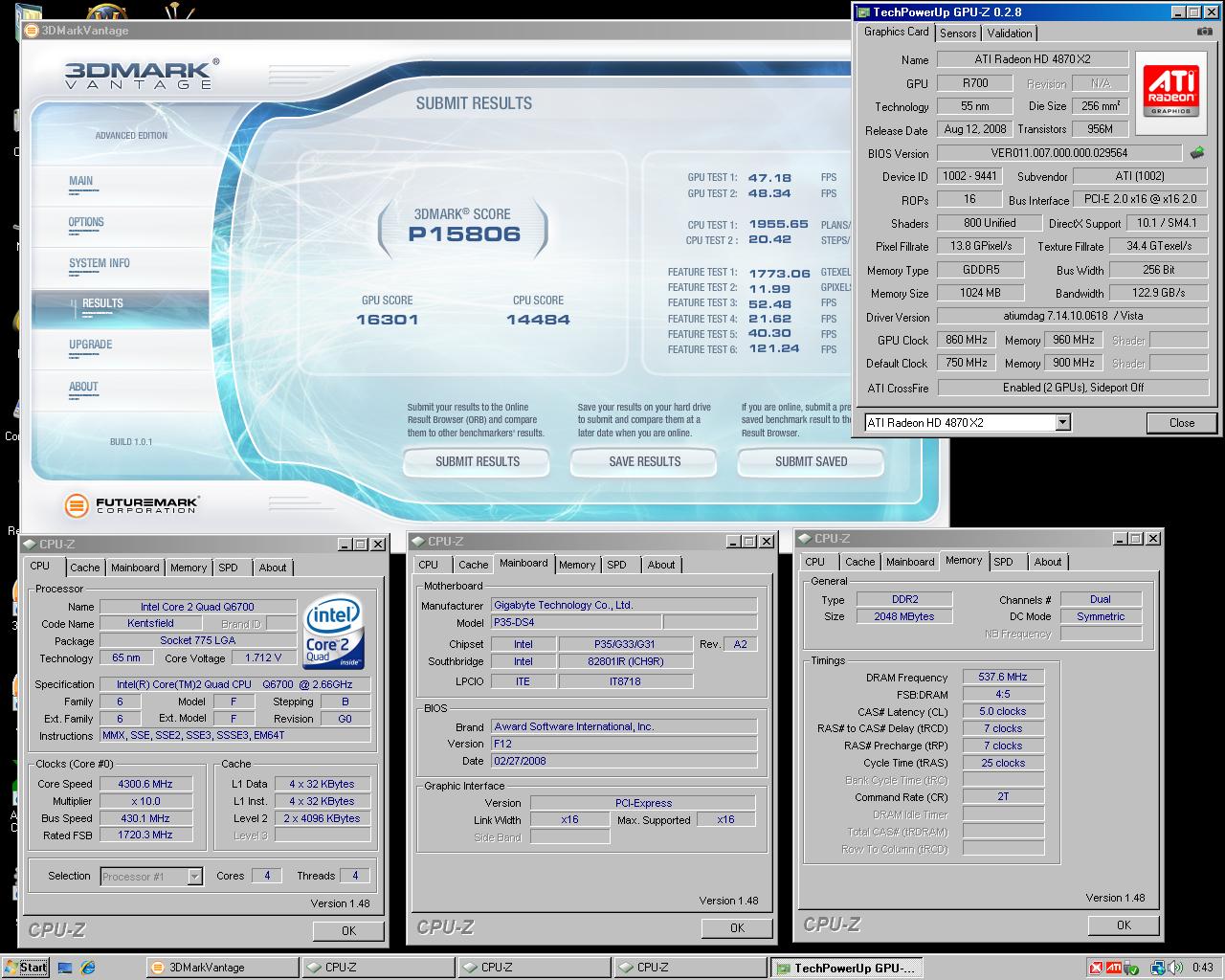This screenshot has width=1225, height=980.
Task: Click OK in the CPU-Z memory timings window
Action: pyautogui.click(x=1124, y=924)
